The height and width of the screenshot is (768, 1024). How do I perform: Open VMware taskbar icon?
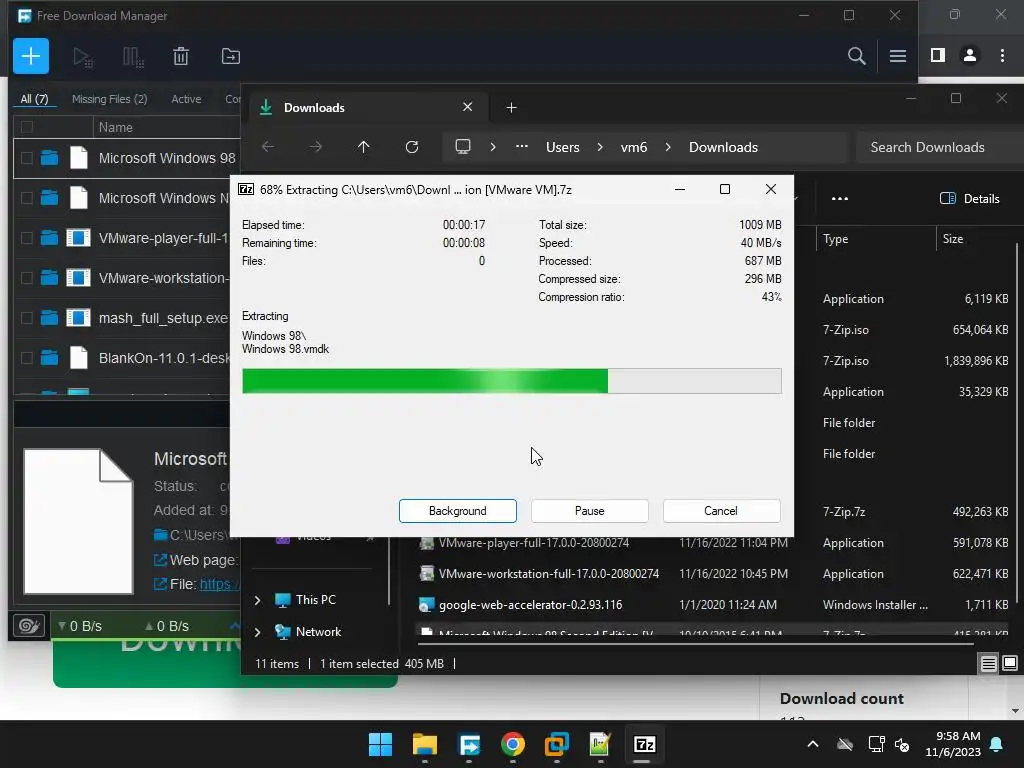[556, 744]
